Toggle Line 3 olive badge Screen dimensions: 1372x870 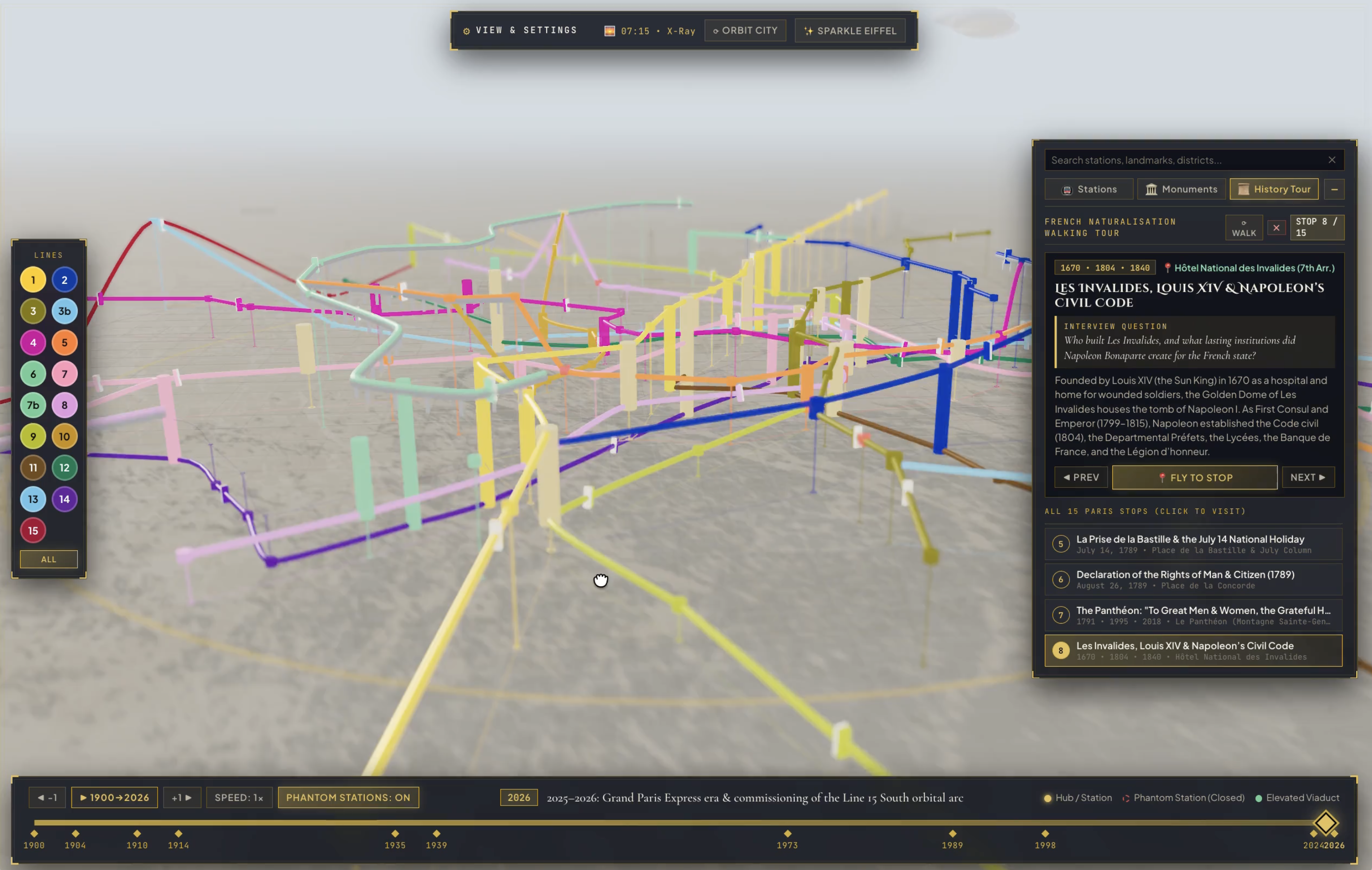[x=33, y=311]
